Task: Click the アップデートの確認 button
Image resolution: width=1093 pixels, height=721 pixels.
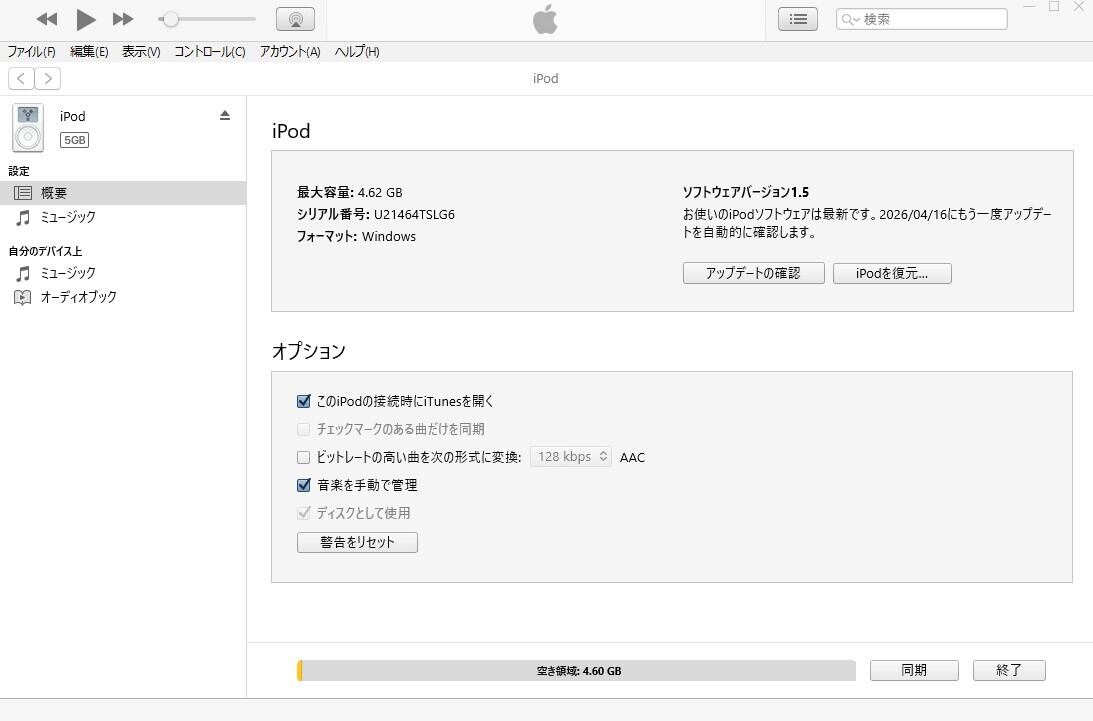Action: 753,273
